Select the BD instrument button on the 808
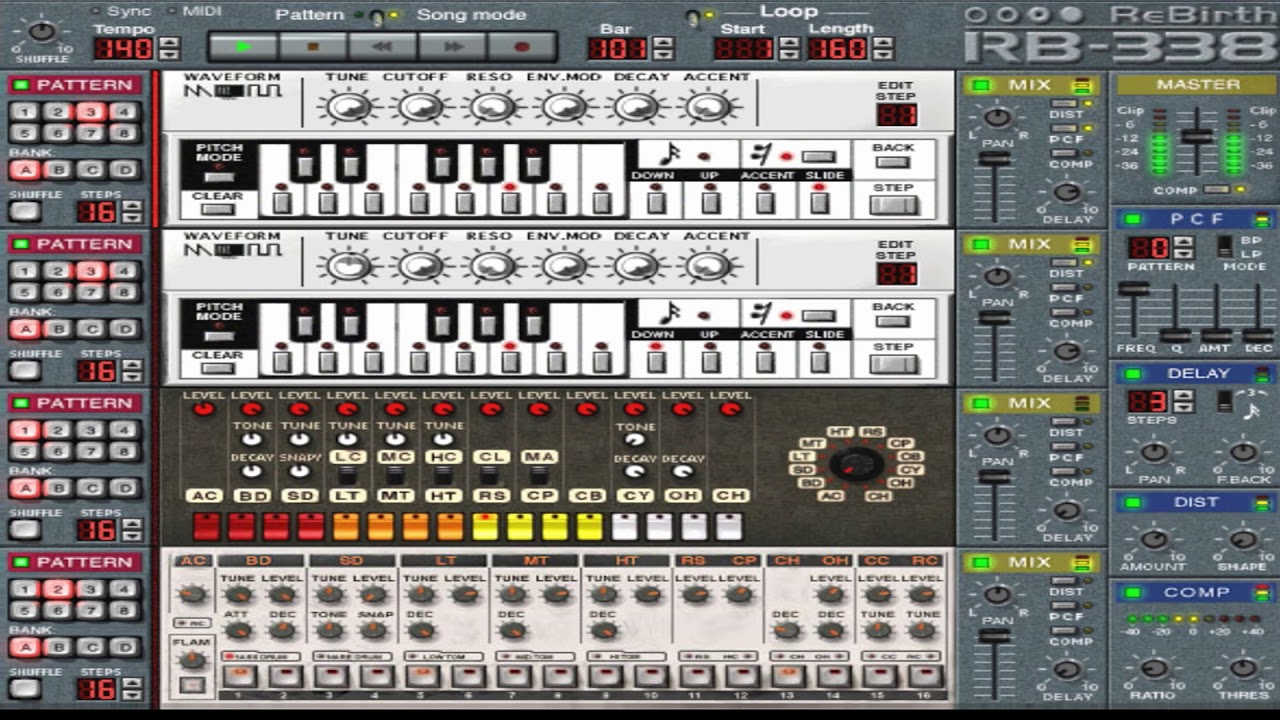The width and height of the screenshot is (1280, 720). point(251,495)
